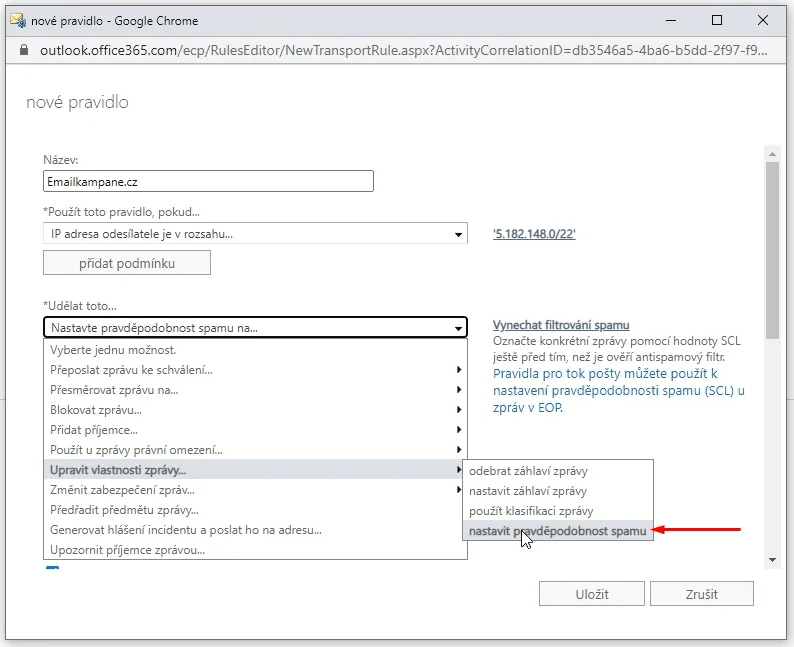
Task: Pick 'použít klasifikaci zprávy' from submenu
Action: tap(558, 511)
